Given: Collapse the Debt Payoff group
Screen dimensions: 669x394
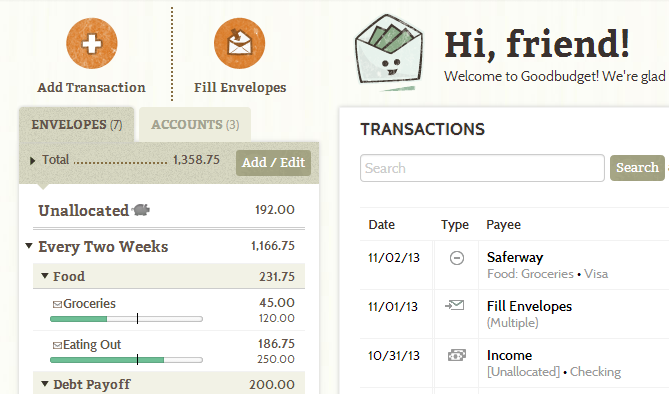Looking at the screenshot, I should click(x=44, y=384).
